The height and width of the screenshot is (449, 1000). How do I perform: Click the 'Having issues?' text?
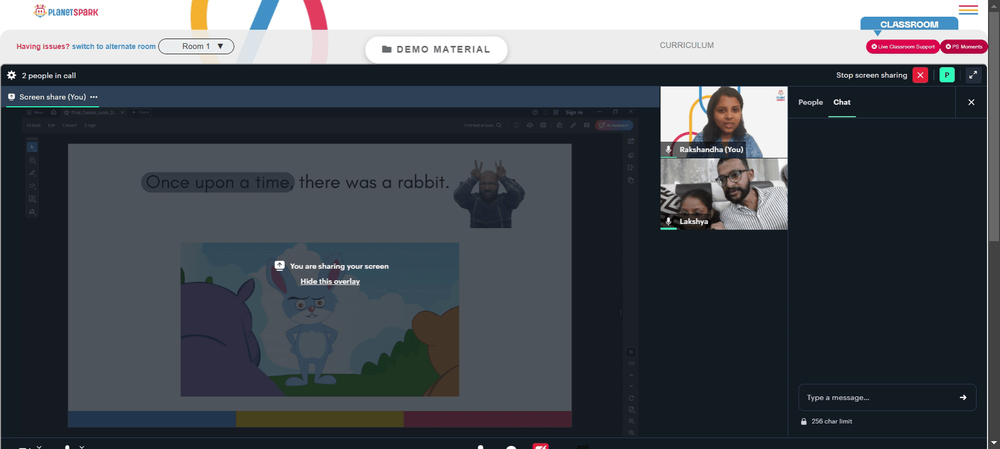pyautogui.click(x=43, y=47)
